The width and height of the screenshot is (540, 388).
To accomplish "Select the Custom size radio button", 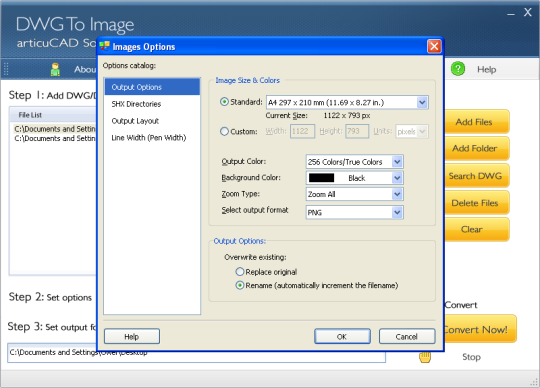I will 224,132.
